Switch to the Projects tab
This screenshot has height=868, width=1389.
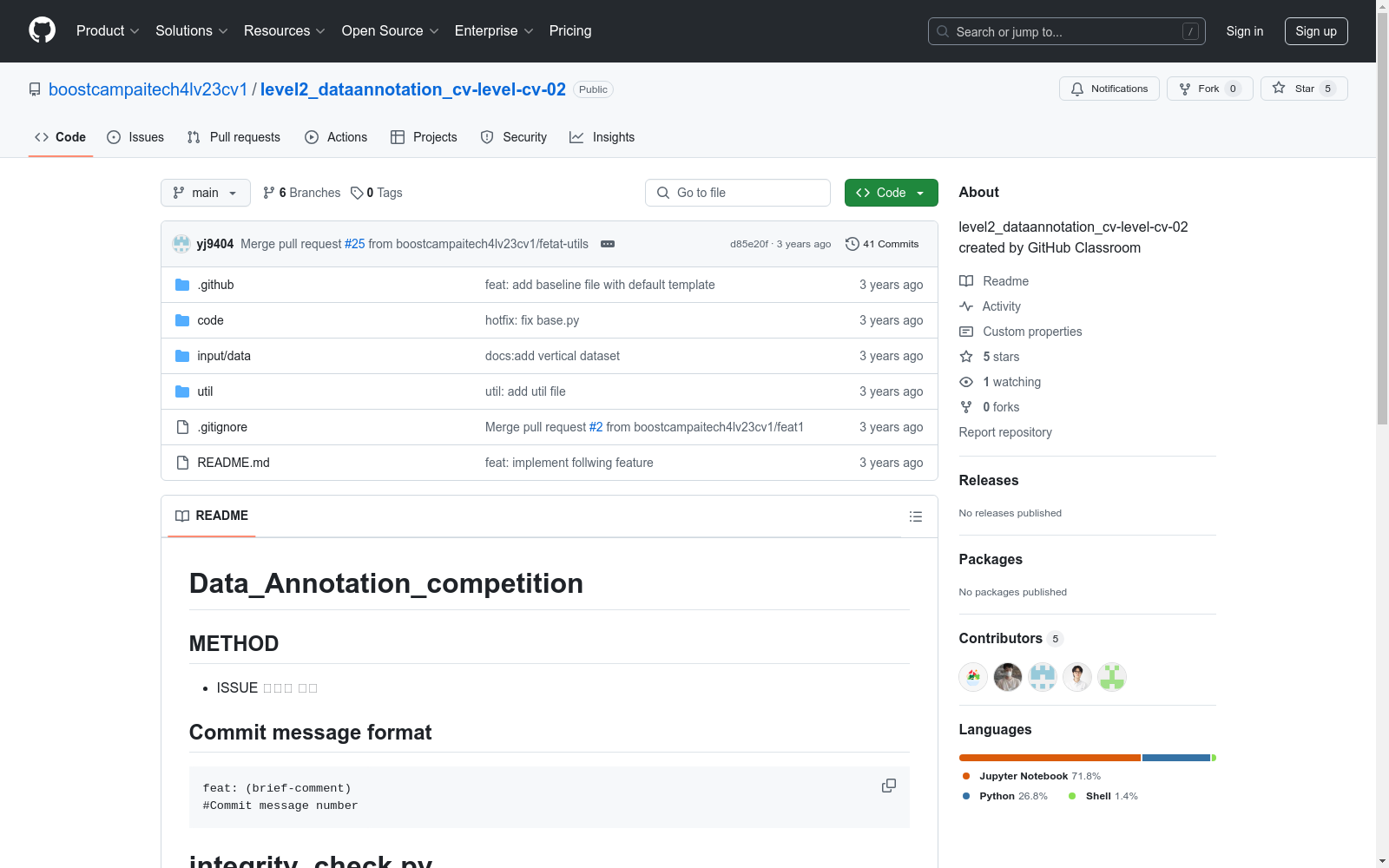(x=424, y=137)
